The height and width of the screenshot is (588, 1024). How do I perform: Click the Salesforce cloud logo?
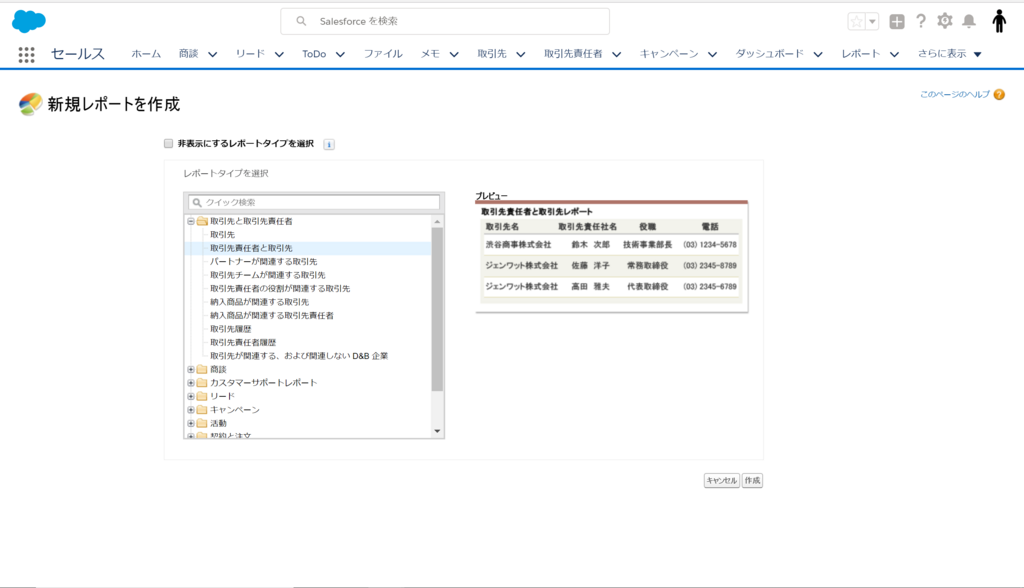coord(29,21)
